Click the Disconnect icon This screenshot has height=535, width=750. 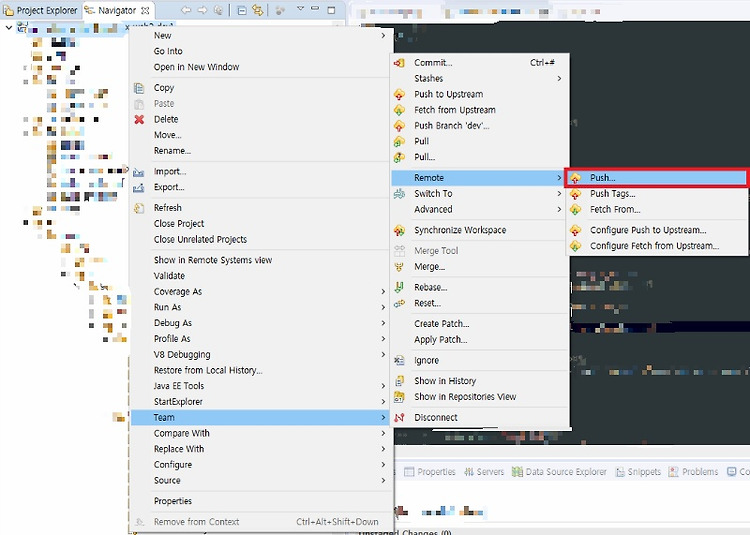point(399,418)
